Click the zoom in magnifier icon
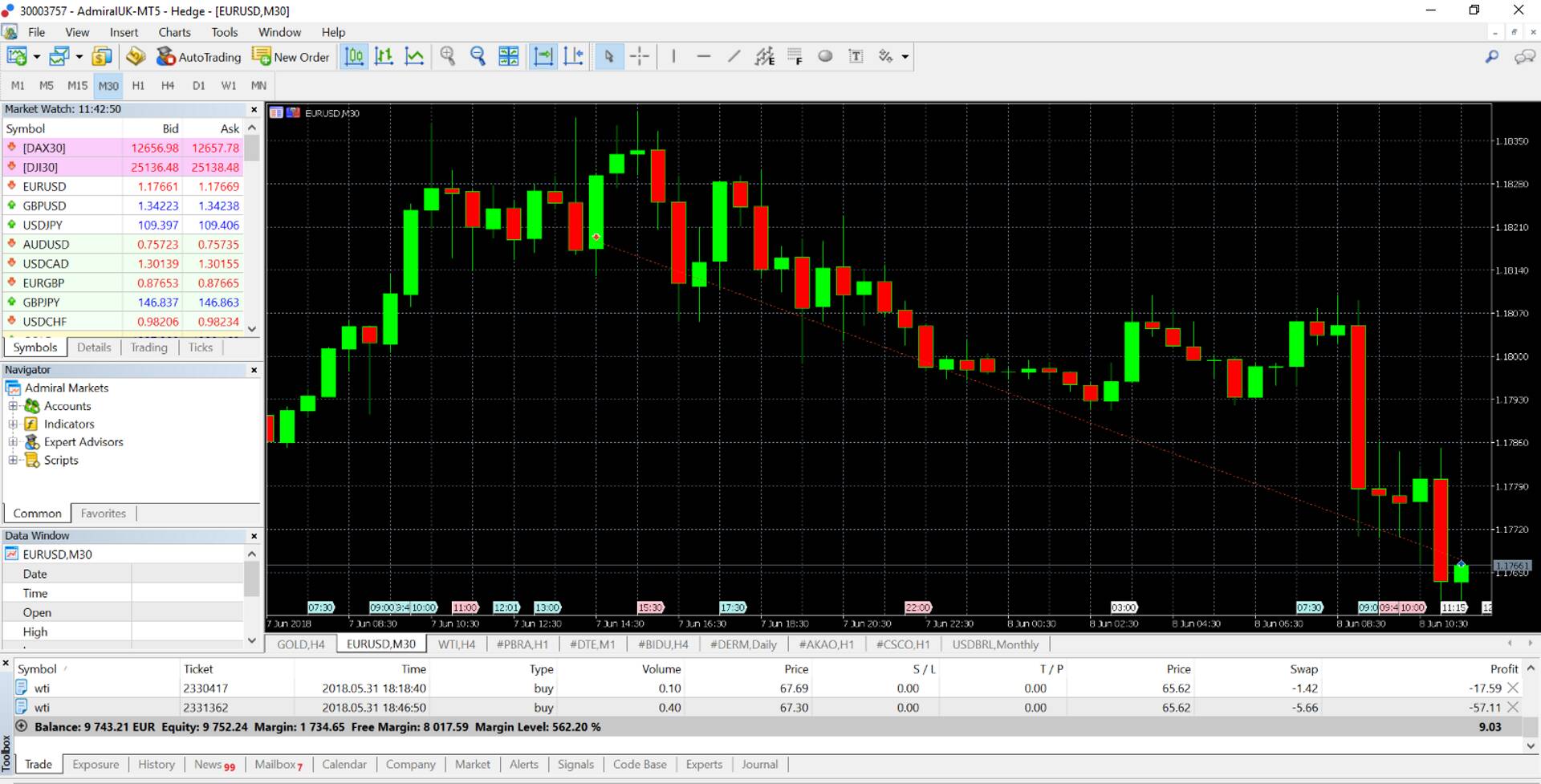 click(448, 56)
